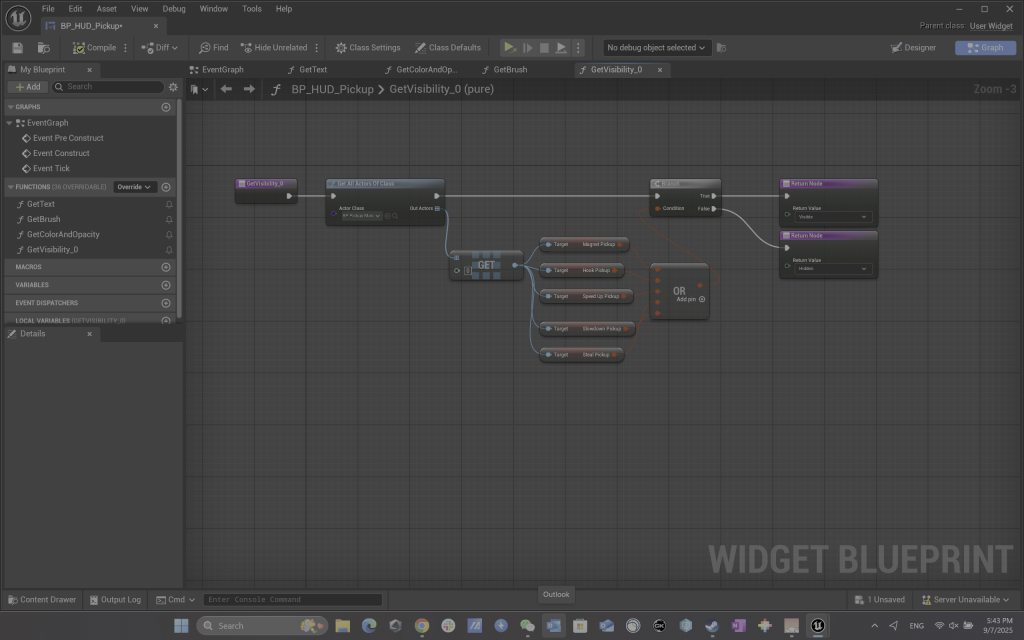Screen dimensions: 1024x640
Task: Open the Content Drawer
Action: click(41, 600)
